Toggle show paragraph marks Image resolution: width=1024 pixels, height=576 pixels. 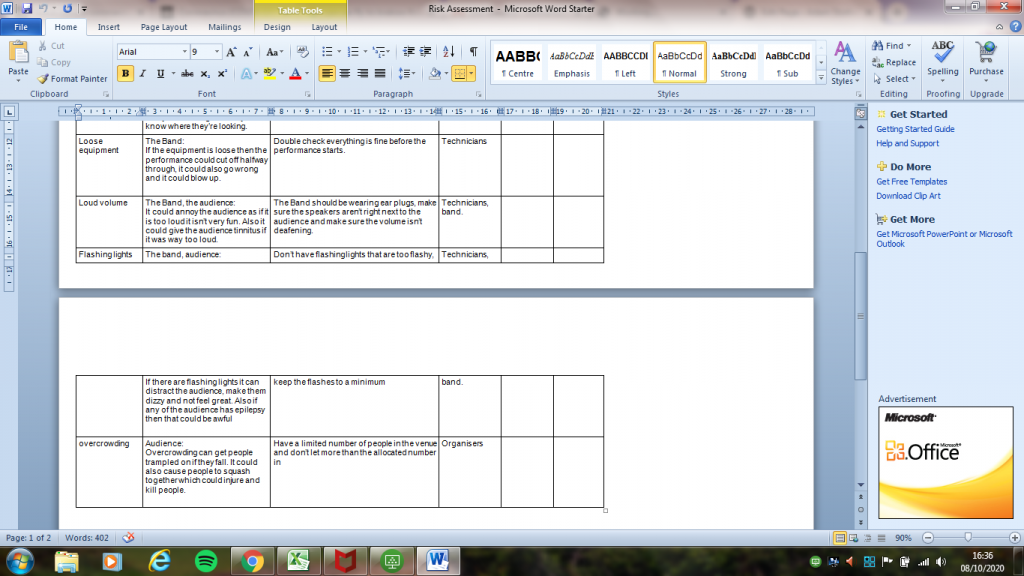(472, 52)
